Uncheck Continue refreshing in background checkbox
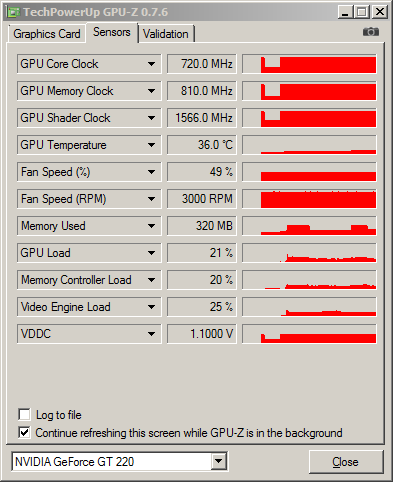This screenshot has height=482, width=393. [x=24, y=433]
